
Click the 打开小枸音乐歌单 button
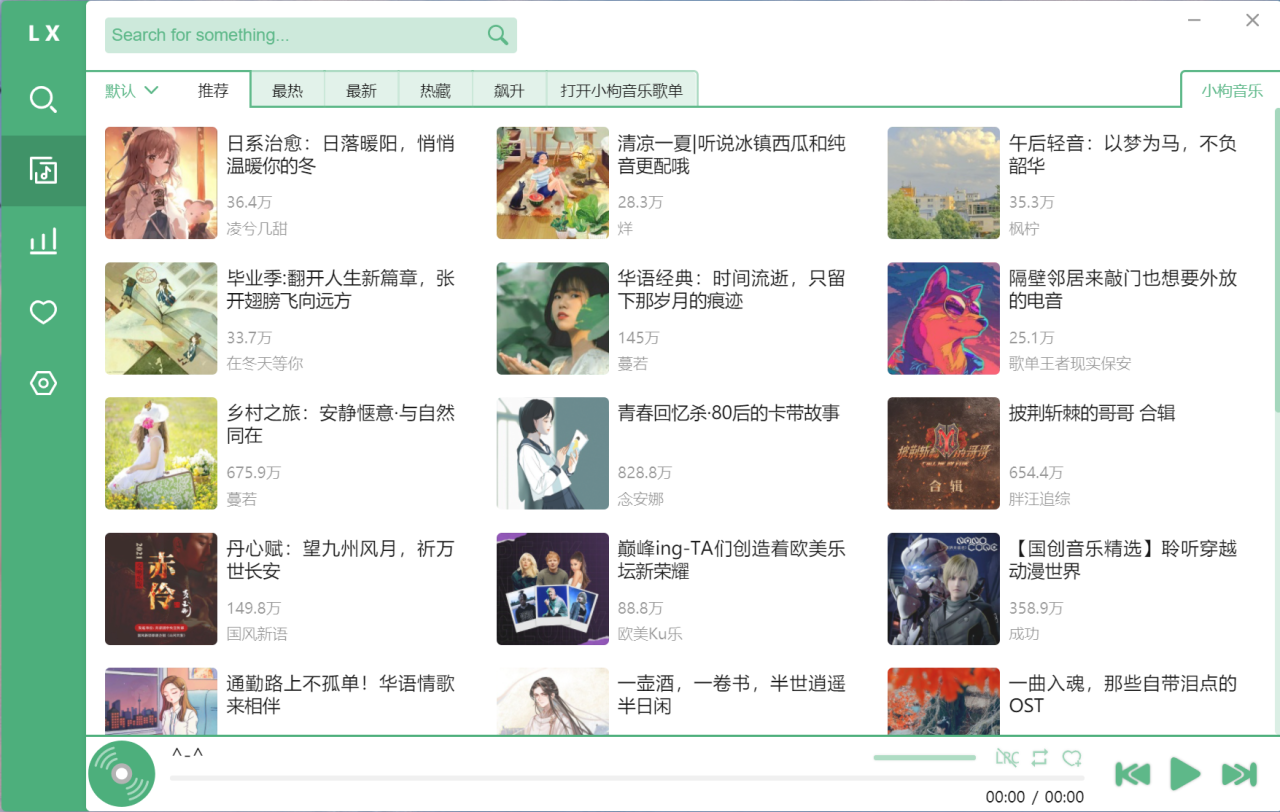621,89
